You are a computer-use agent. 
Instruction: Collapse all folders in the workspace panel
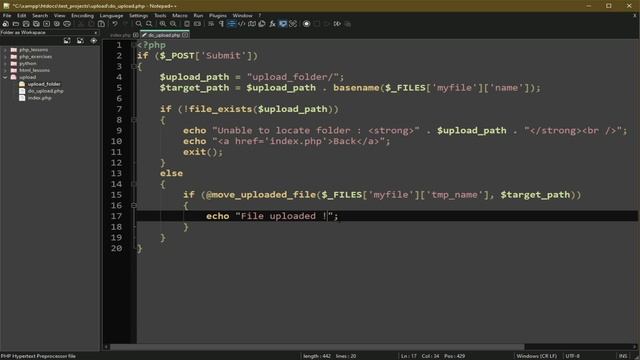[x=80, y=40]
